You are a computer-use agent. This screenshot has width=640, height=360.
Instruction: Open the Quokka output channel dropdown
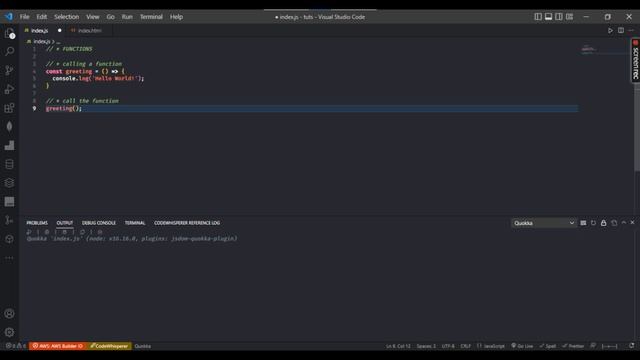pyautogui.click(x=544, y=223)
